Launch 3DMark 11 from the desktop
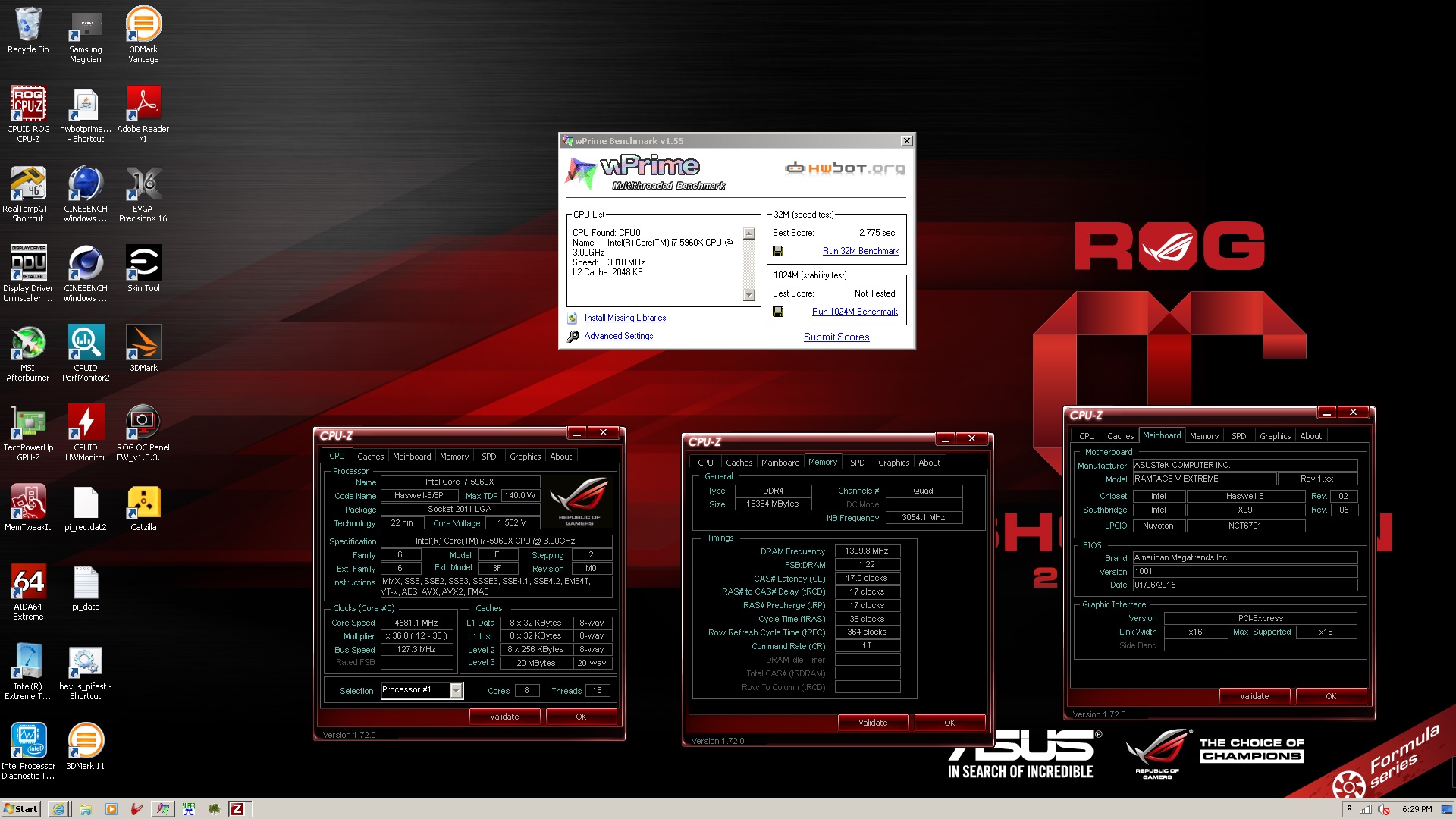This screenshot has height=819, width=1456. tap(86, 746)
